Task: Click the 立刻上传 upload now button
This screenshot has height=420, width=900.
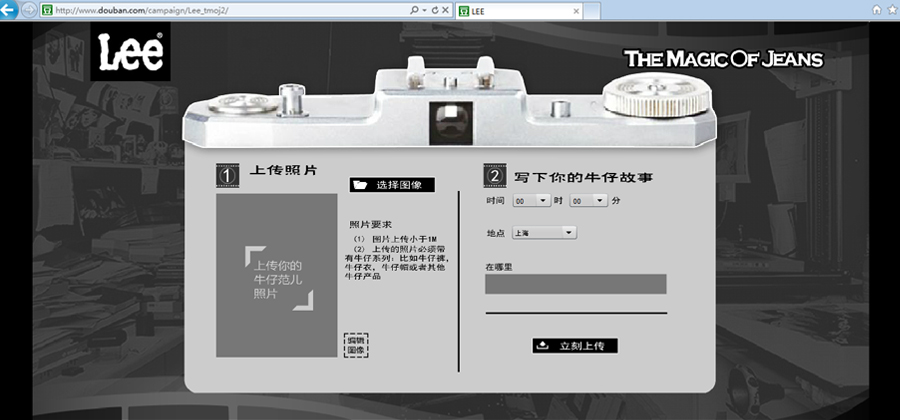Action: (575, 346)
